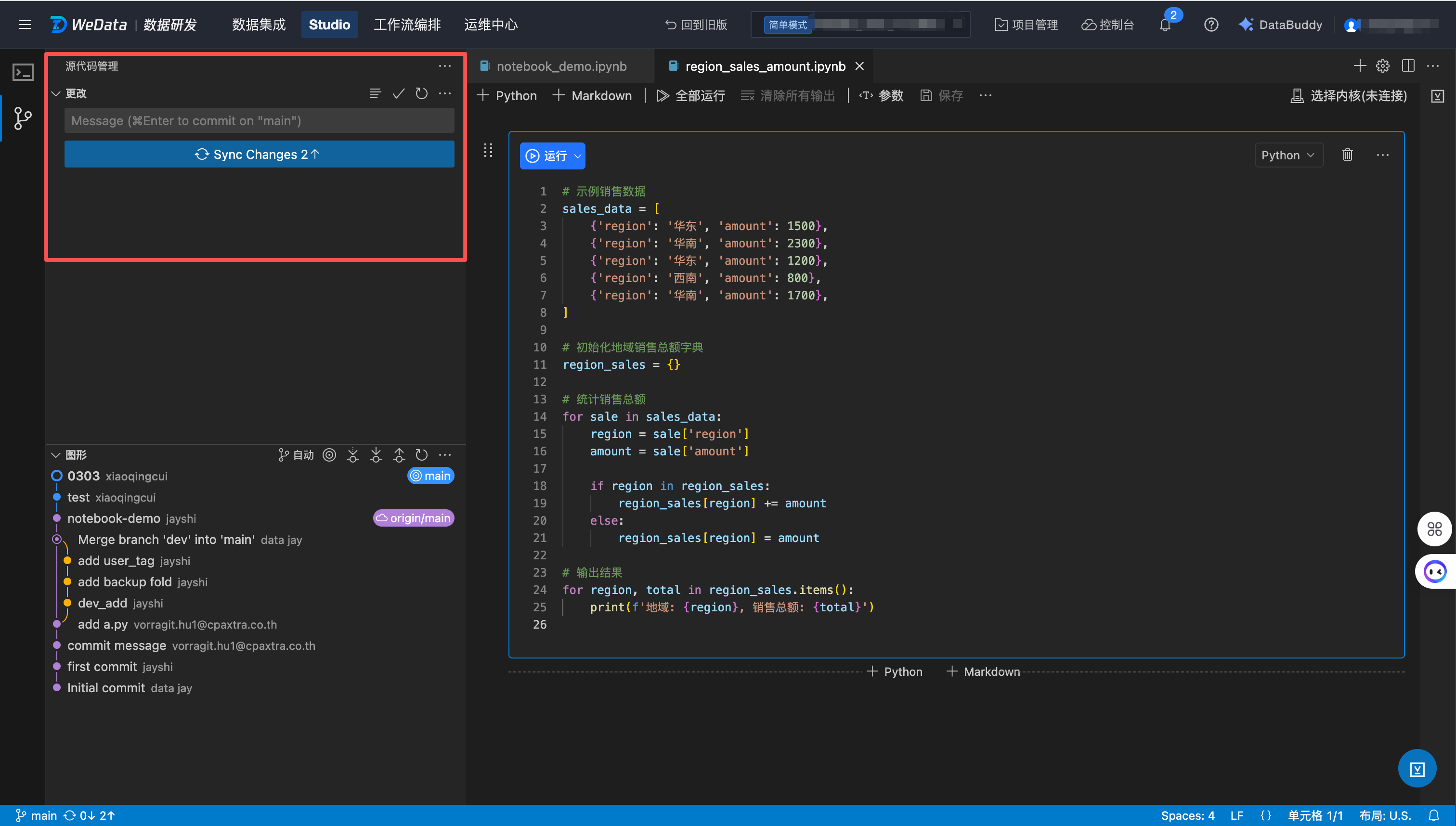This screenshot has width=1456, height=826.
Task: Split the editor with layout icon
Action: click(1408, 66)
